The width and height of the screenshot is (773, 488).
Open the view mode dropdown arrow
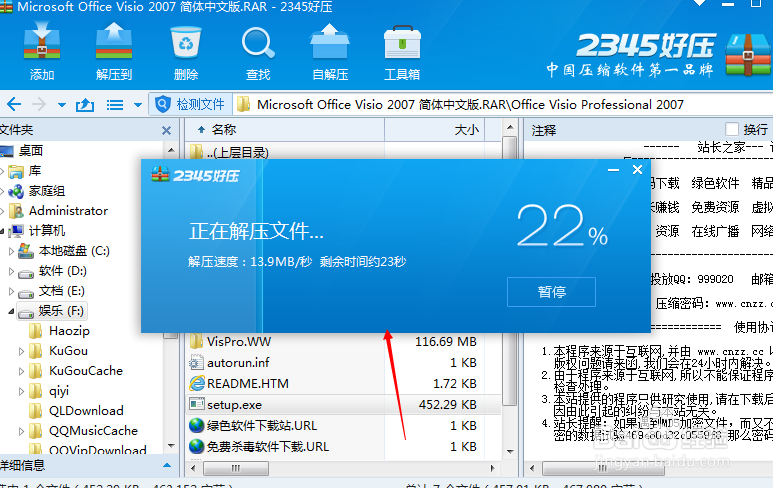click(138, 105)
